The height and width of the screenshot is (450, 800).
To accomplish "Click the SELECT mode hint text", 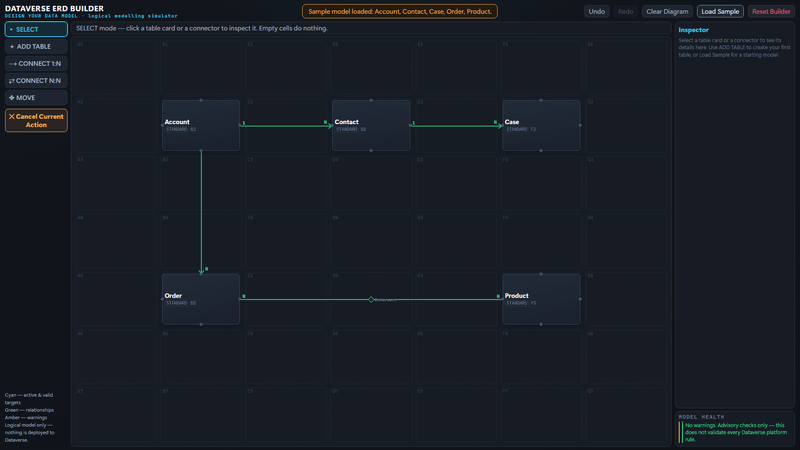I will coord(202,28).
